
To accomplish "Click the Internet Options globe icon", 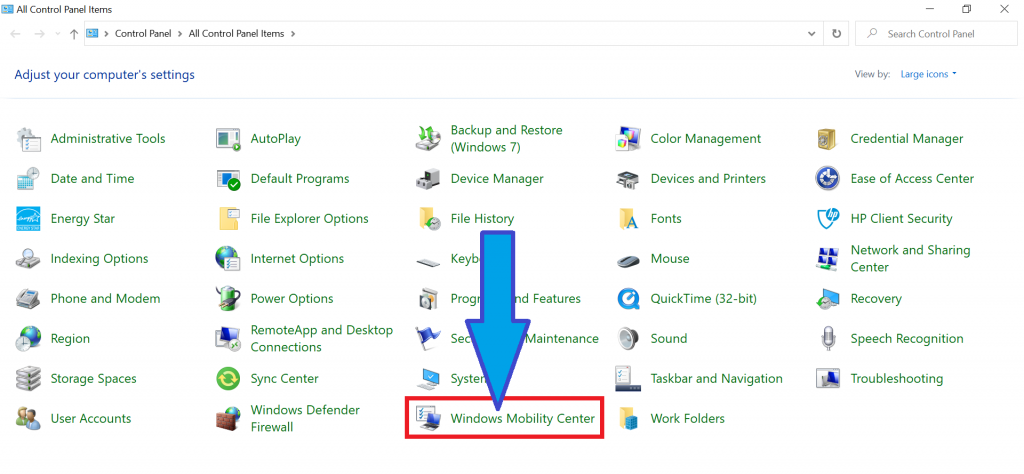I will pyautogui.click(x=229, y=259).
